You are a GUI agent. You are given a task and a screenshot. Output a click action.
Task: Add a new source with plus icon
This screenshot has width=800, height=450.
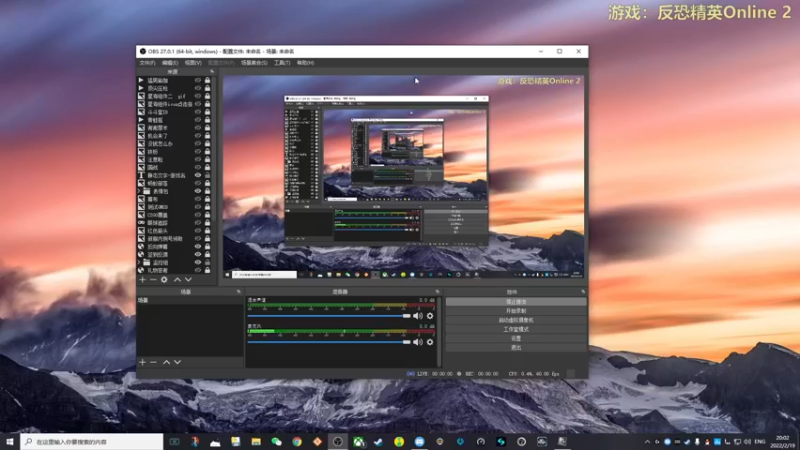142,280
